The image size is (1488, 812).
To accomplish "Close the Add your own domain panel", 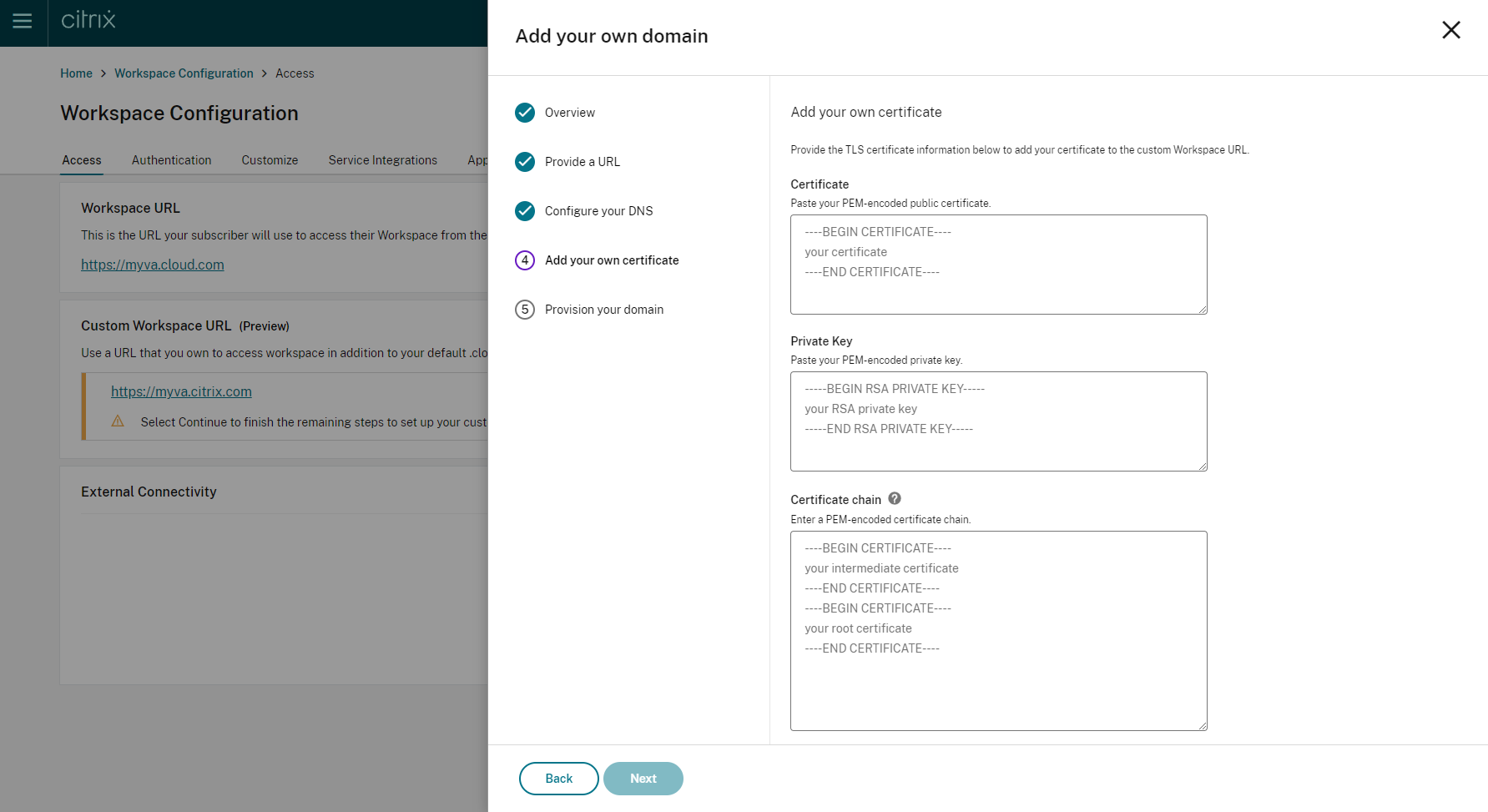I will tap(1450, 30).
